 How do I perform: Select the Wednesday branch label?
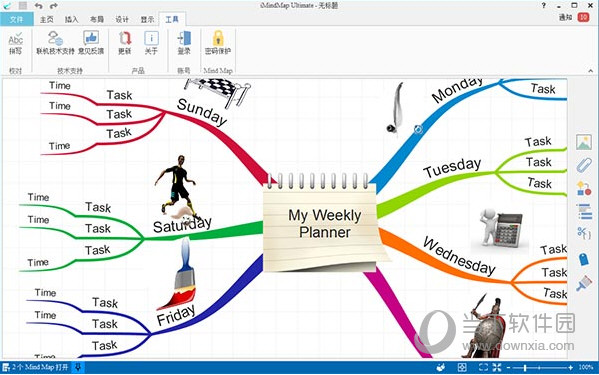(x=459, y=256)
